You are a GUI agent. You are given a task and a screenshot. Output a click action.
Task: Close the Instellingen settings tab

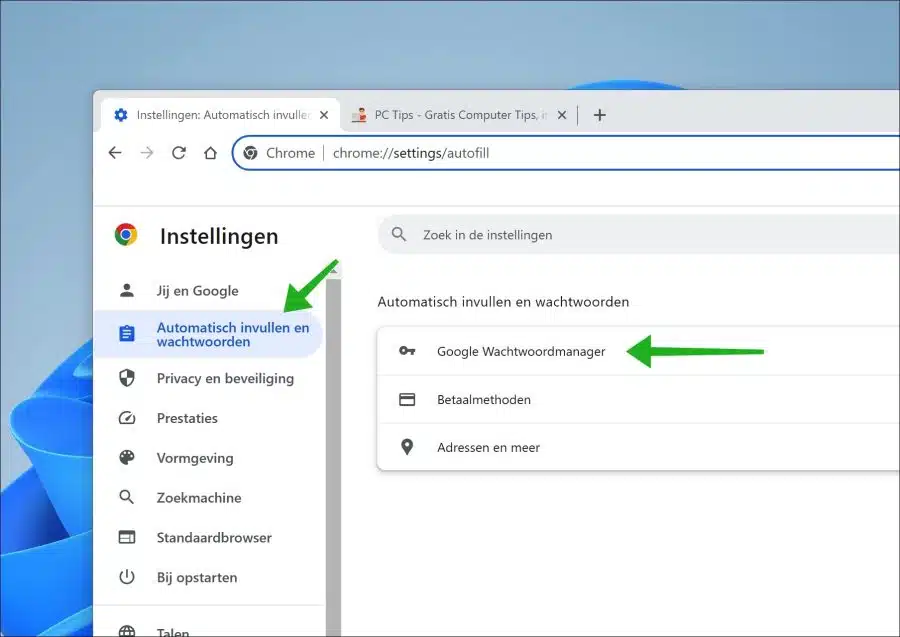coord(324,115)
